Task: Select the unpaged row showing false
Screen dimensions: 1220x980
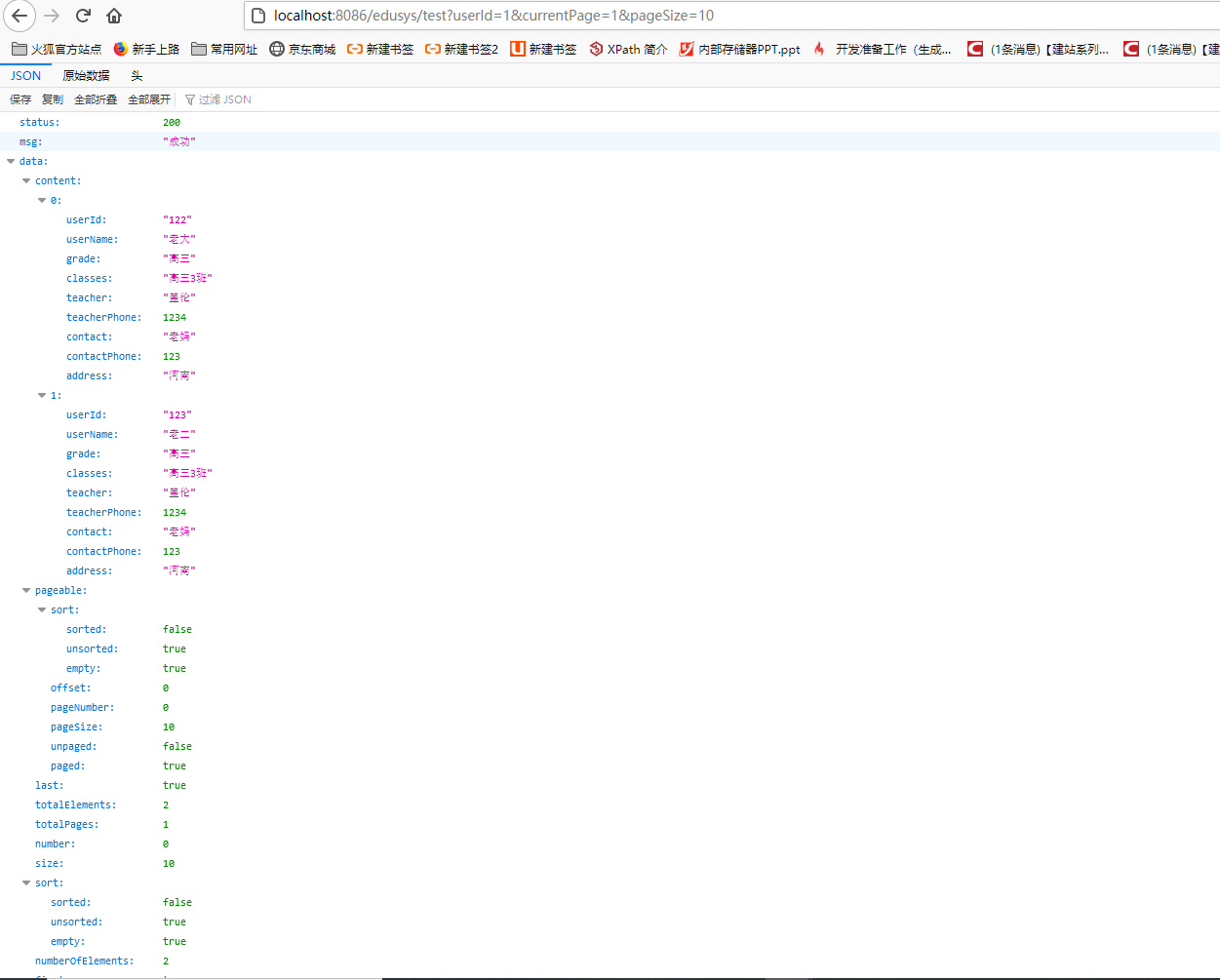Action: pos(610,746)
